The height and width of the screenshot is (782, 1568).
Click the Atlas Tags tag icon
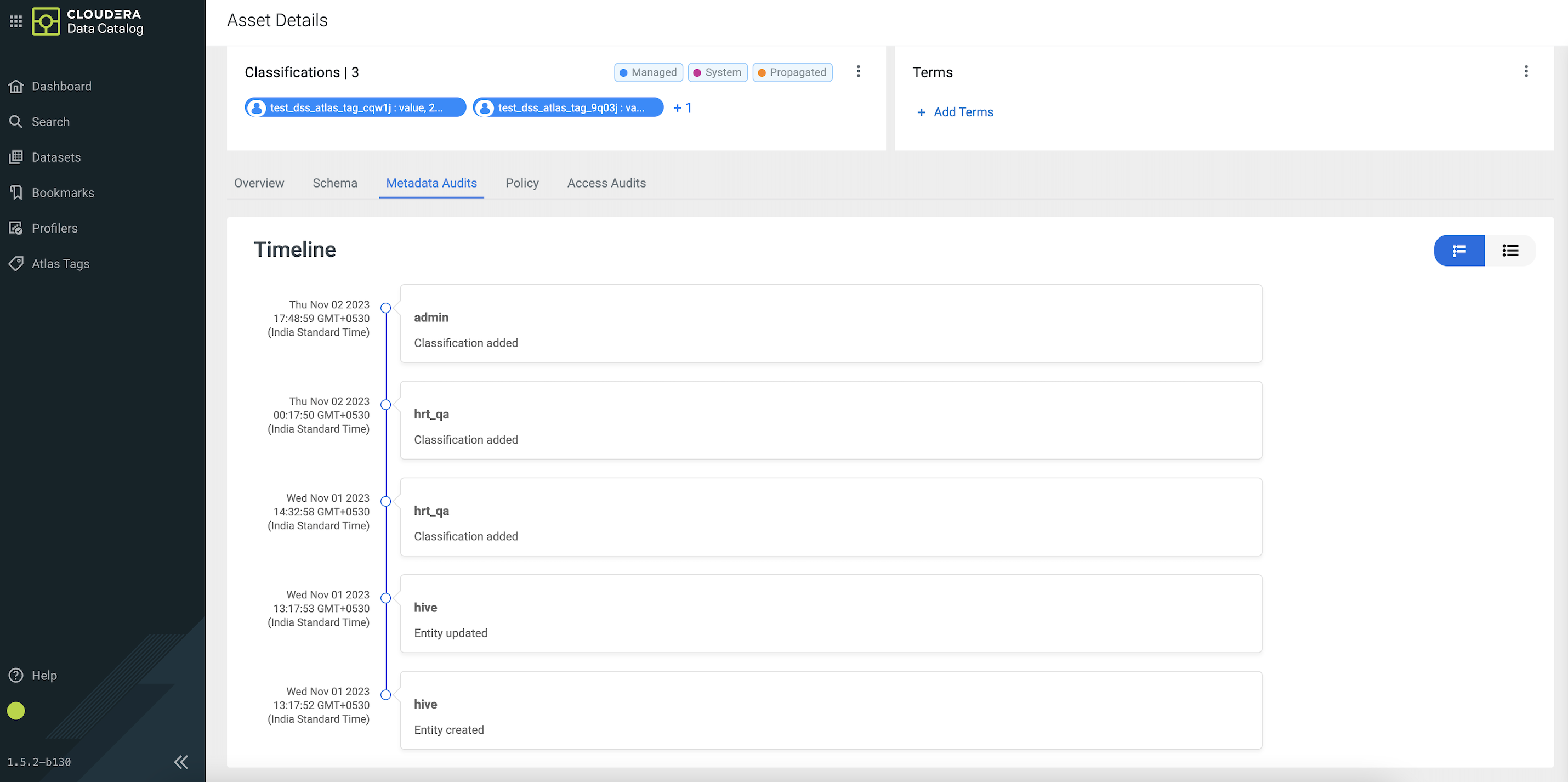point(16,264)
